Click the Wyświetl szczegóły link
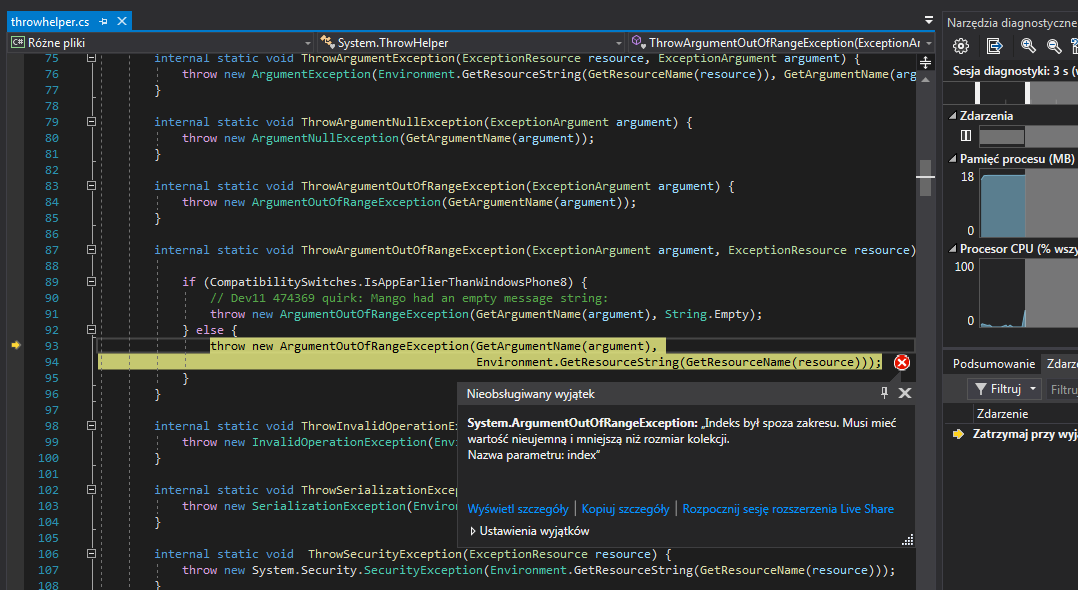This screenshot has width=1078, height=590. (x=518, y=509)
